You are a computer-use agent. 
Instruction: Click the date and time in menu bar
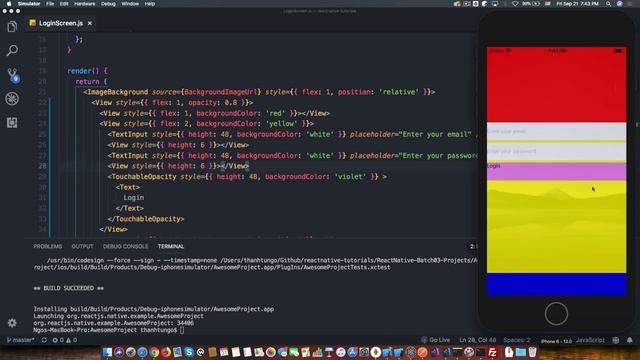point(578,4)
